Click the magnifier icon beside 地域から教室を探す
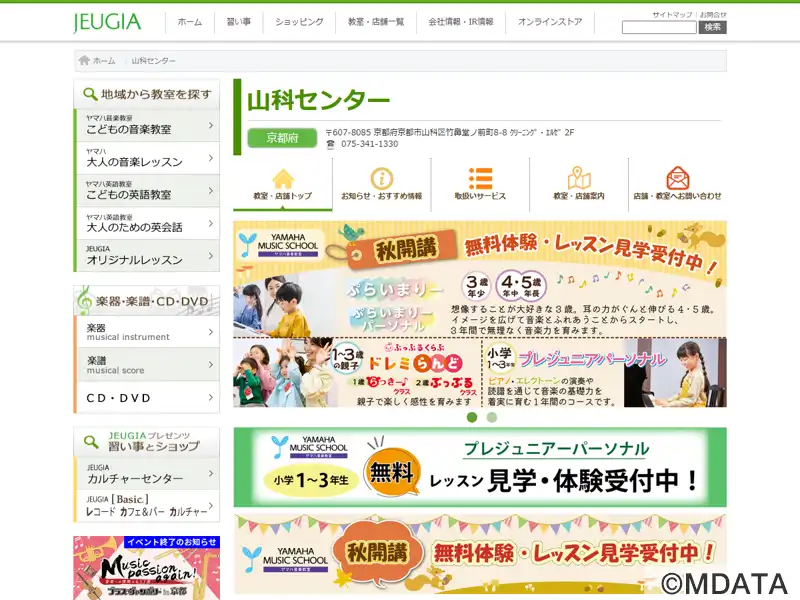Screen dimensions: 800x600 pyautogui.click(x=90, y=94)
